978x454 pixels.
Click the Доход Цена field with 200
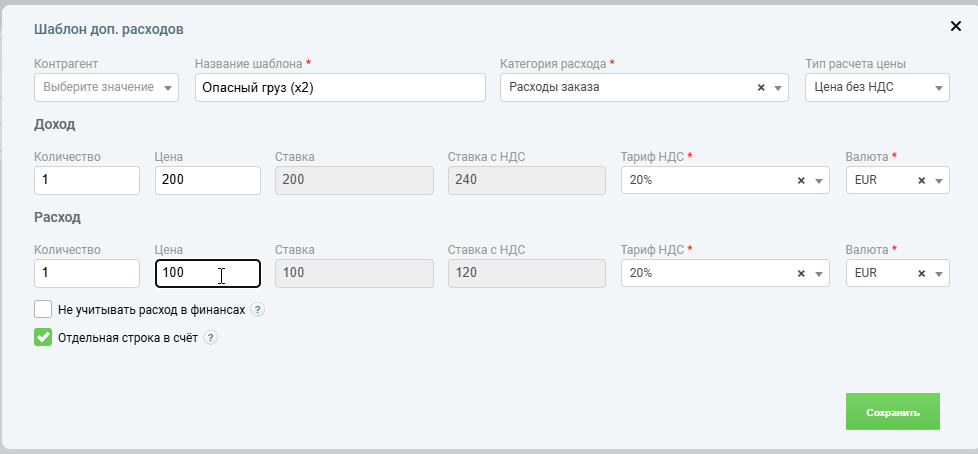coord(208,181)
